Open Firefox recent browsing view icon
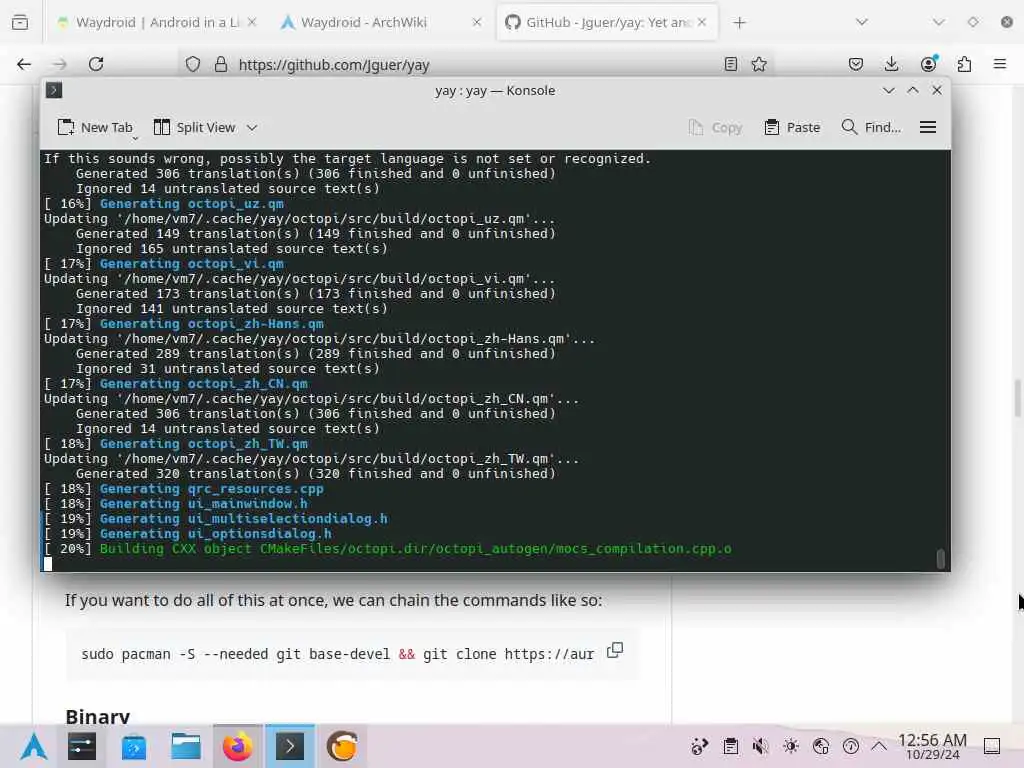This screenshot has width=1024, height=768. [x=20, y=22]
